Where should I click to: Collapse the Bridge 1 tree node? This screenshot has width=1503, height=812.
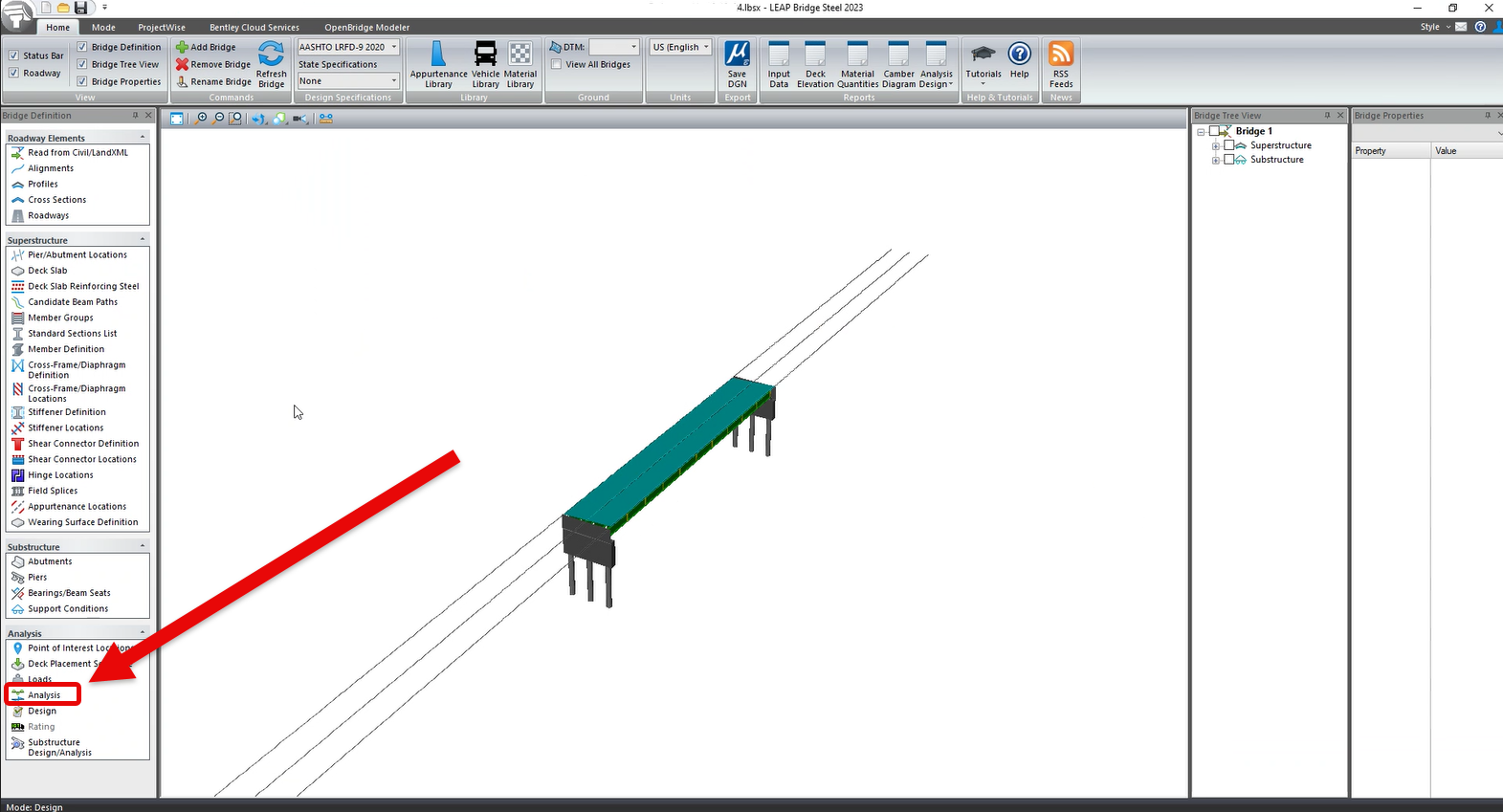pos(1202,132)
